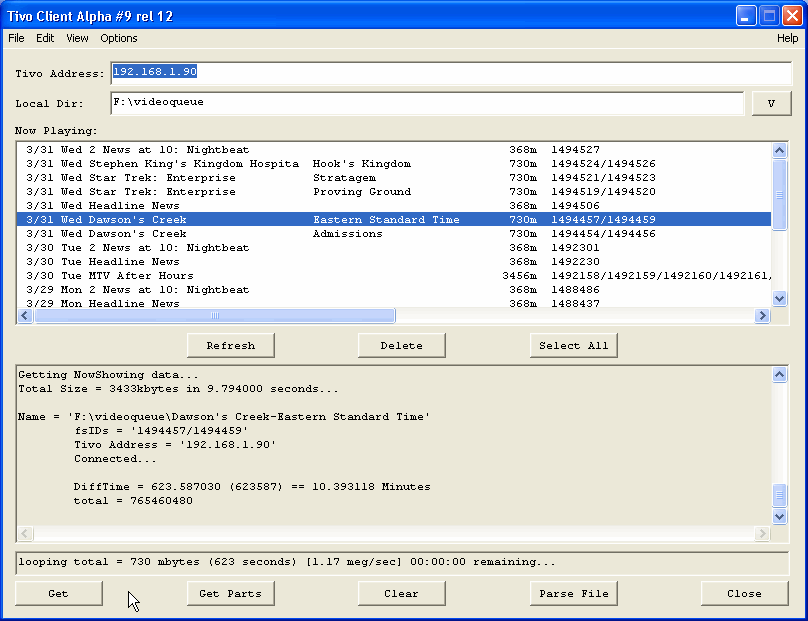
Task: Open the Help menu
Action: coord(787,38)
